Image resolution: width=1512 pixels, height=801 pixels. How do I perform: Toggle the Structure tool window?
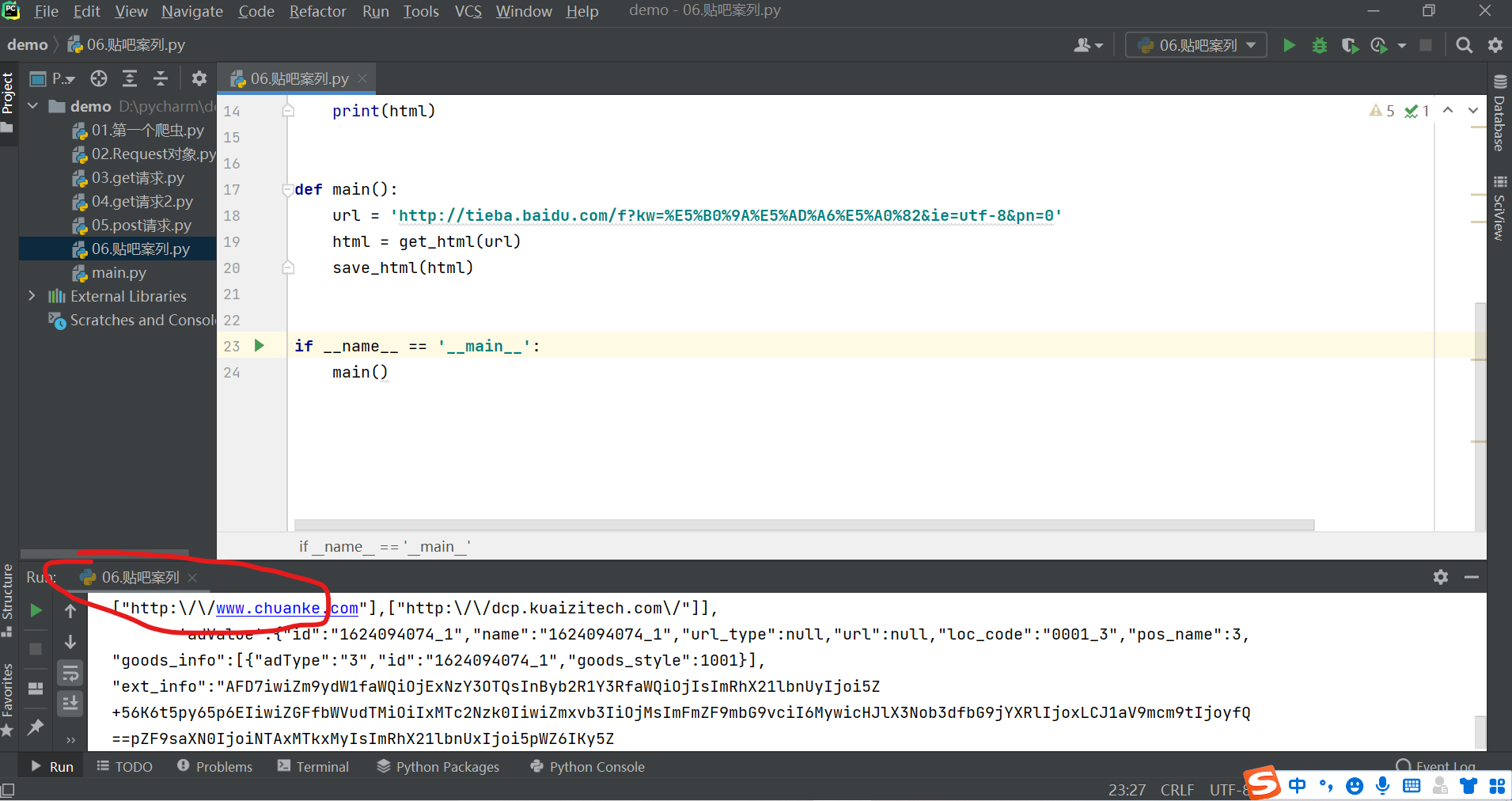[8, 599]
